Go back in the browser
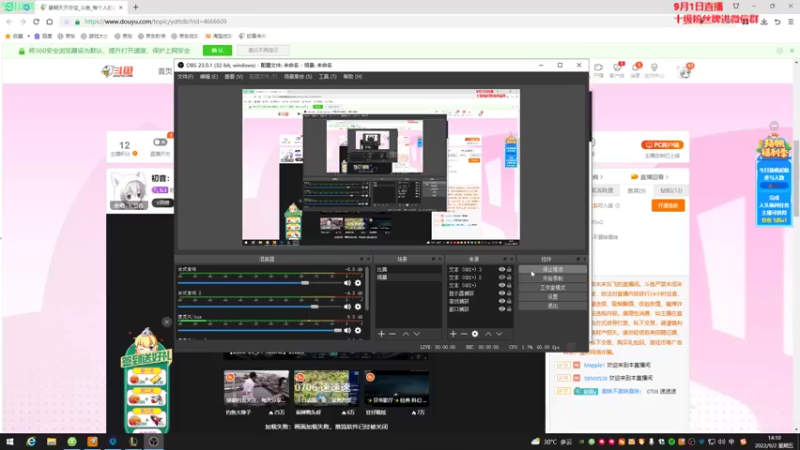800x450 pixels. click(x=9, y=21)
